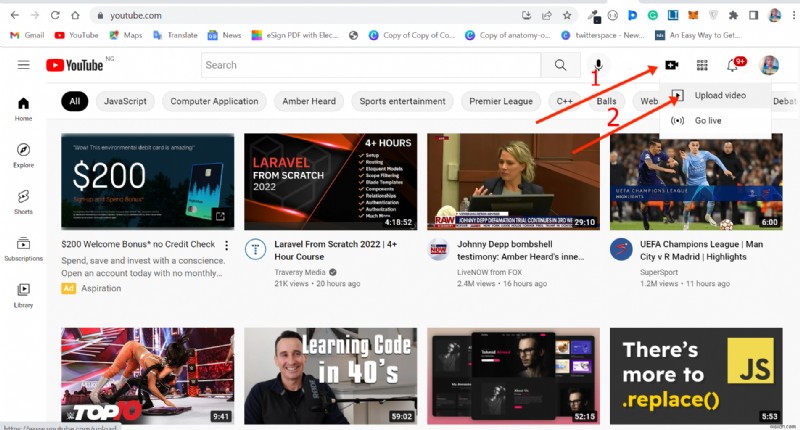Open the Translate bookmark

175,35
